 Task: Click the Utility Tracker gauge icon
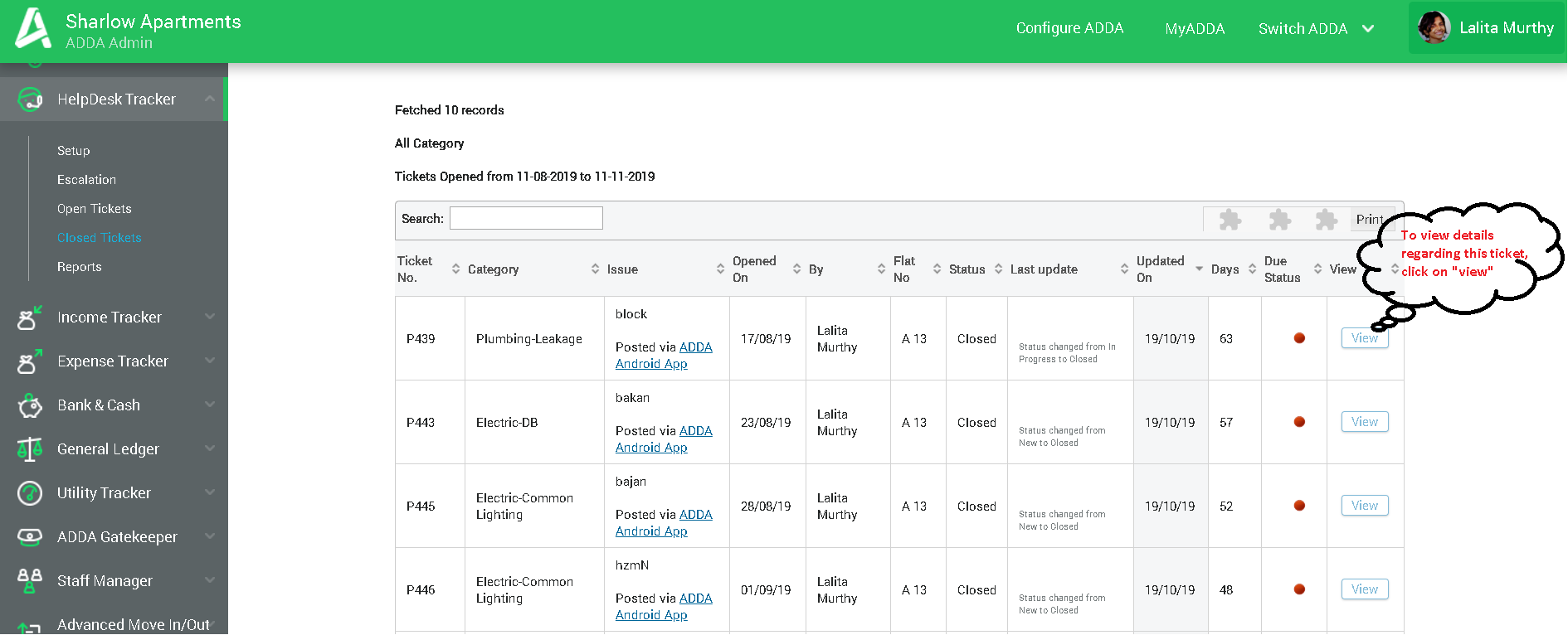tap(30, 493)
